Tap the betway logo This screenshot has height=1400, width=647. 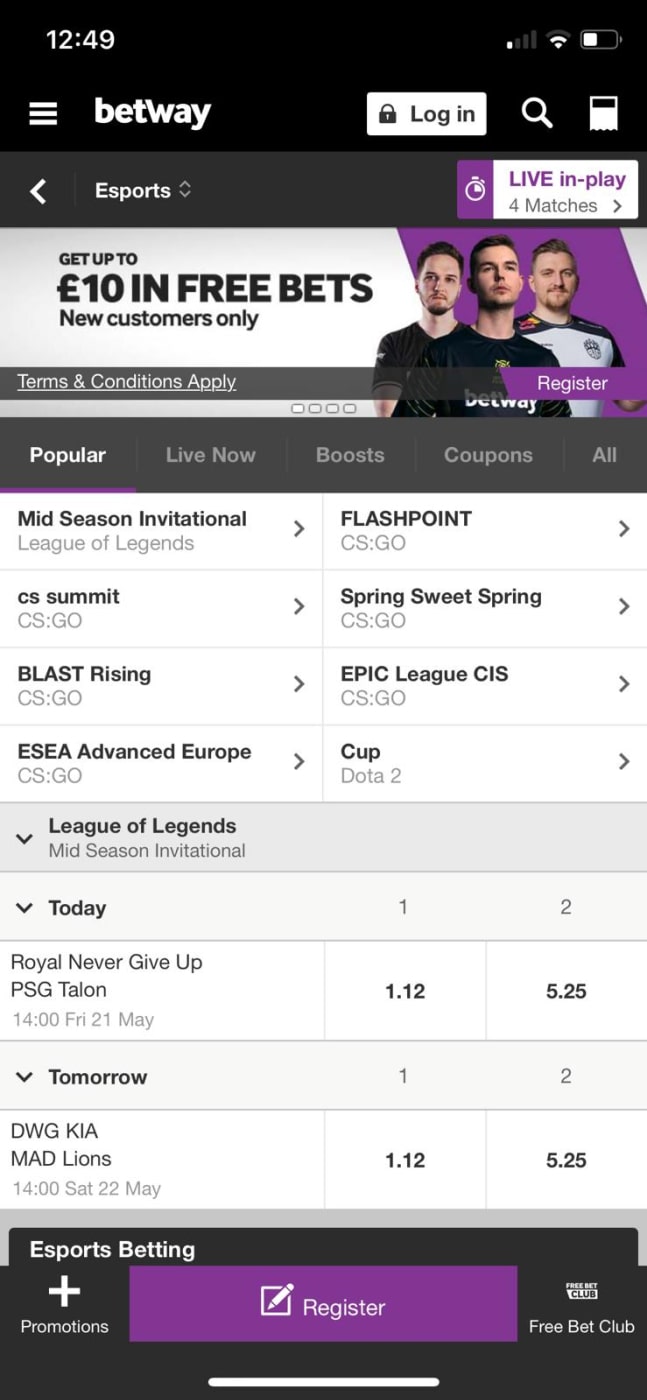click(152, 113)
